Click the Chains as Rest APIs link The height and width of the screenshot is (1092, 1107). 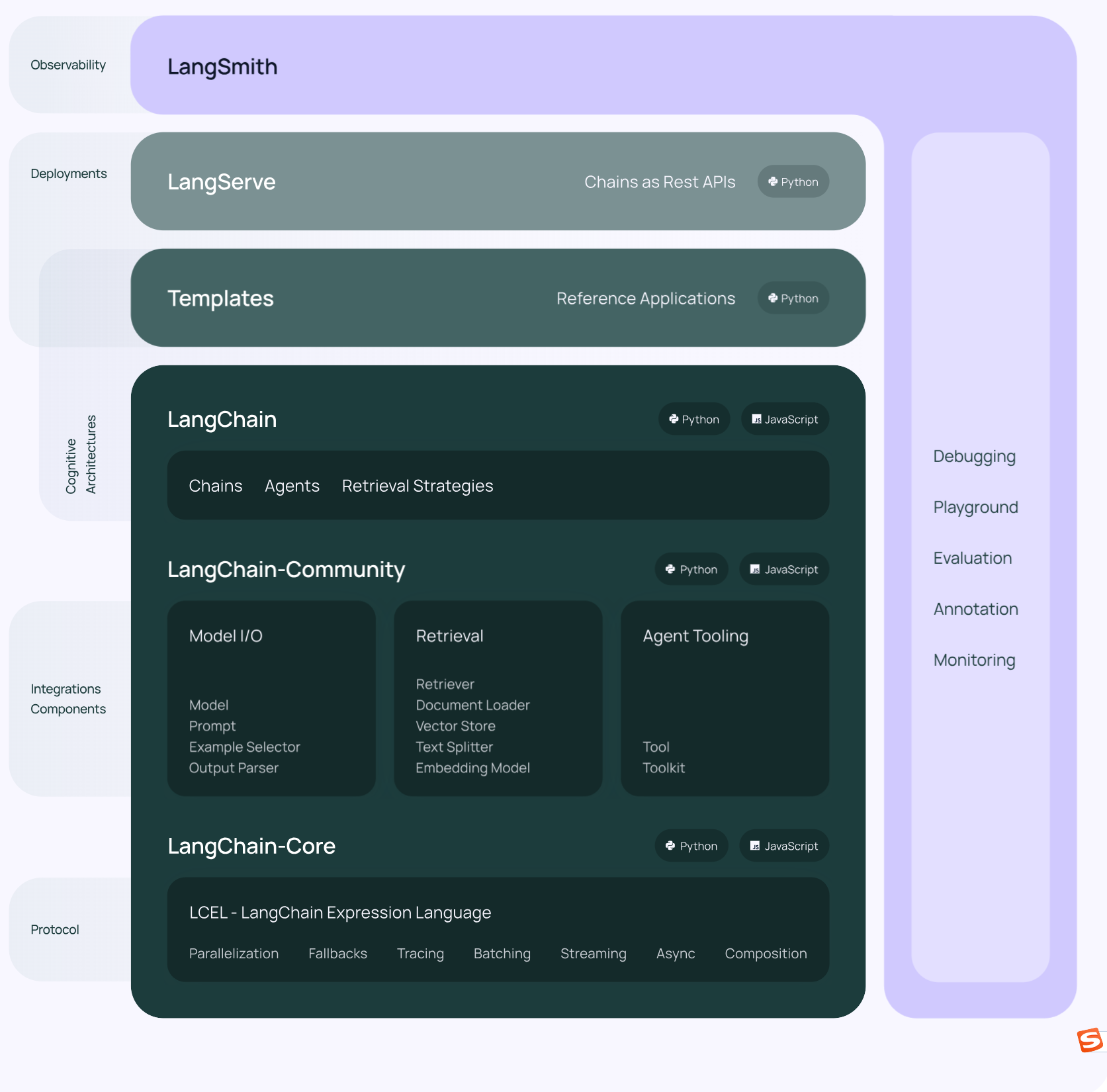pos(660,181)
